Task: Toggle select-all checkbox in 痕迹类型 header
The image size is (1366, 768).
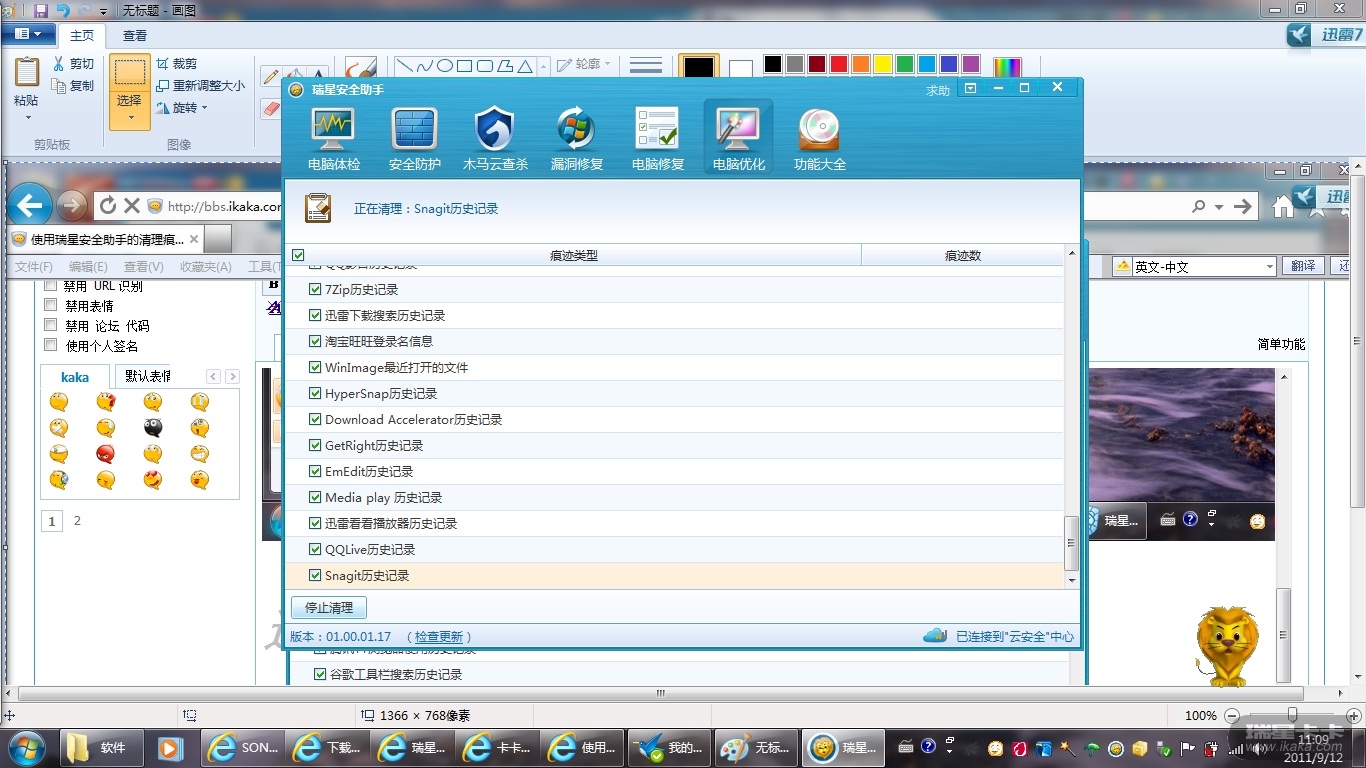Action: tap(298, 256)
